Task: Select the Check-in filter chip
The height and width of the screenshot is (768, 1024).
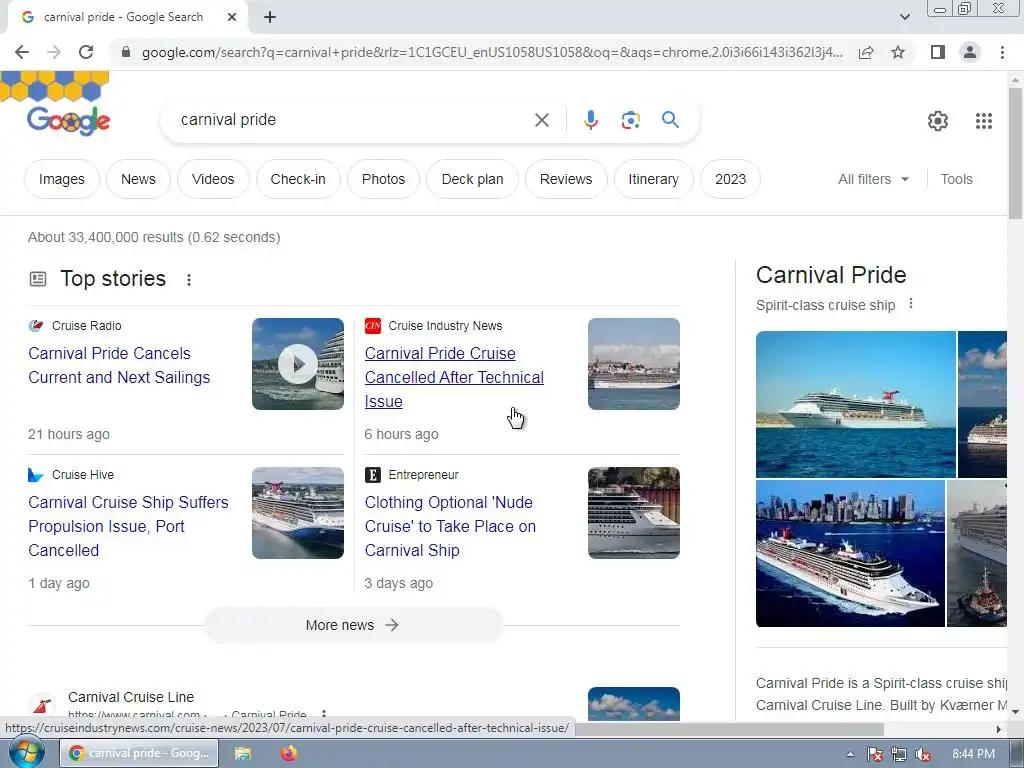Action: pyautogui.click(x=298, y=179)
